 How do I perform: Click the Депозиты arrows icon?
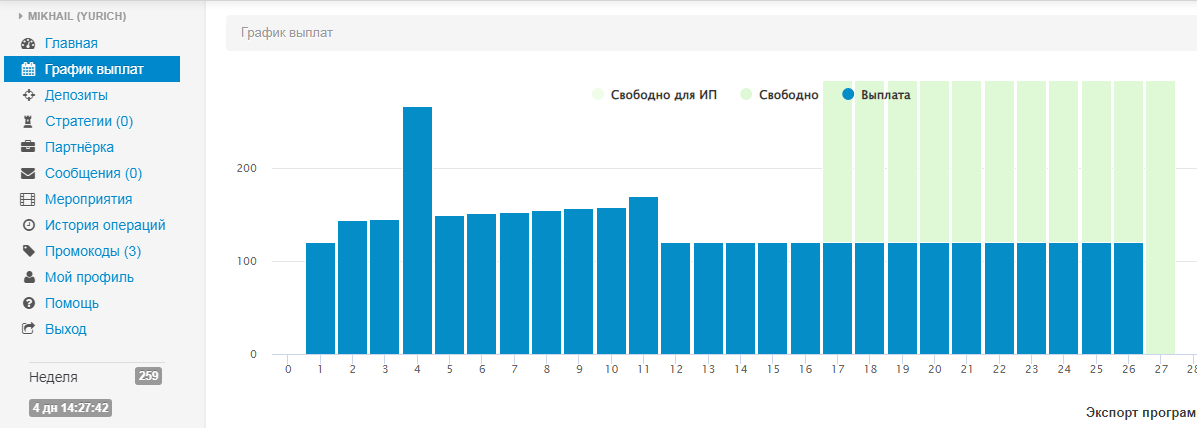(x=28, y=96)
